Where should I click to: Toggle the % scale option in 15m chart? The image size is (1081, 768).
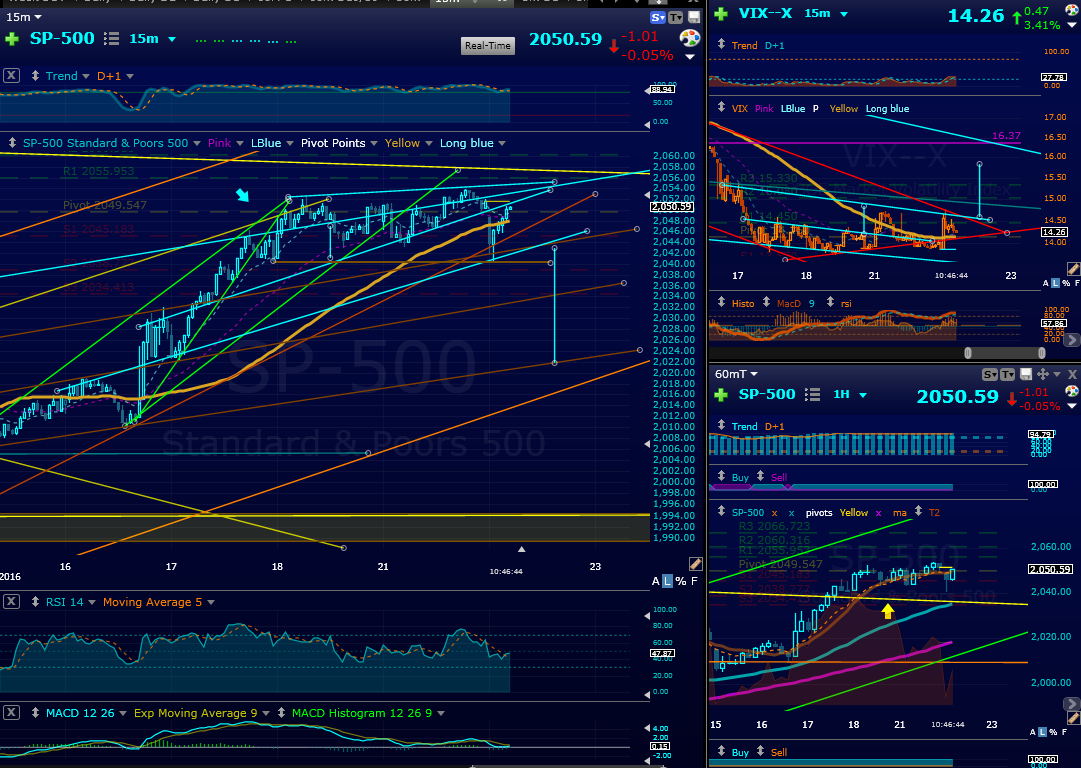(x=681, y=581)
